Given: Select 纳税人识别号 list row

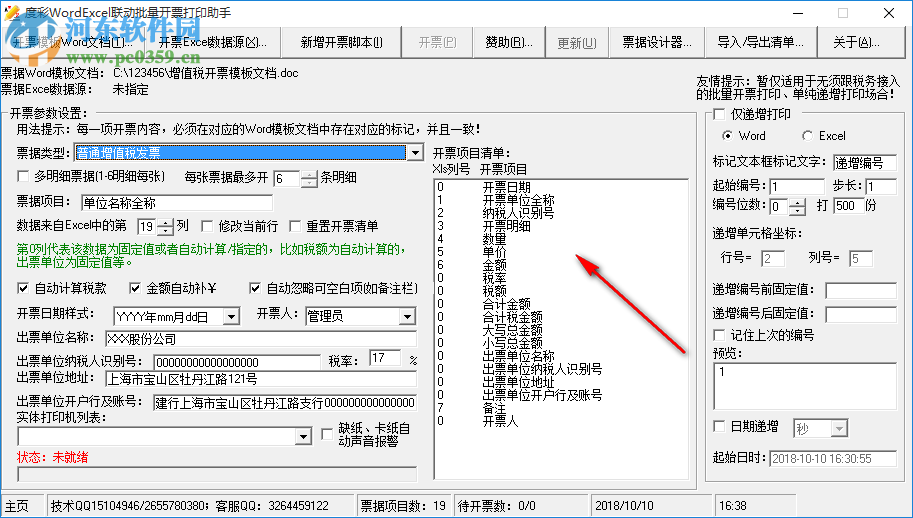Looking at the screenshot, I should [x=519, y=213].
